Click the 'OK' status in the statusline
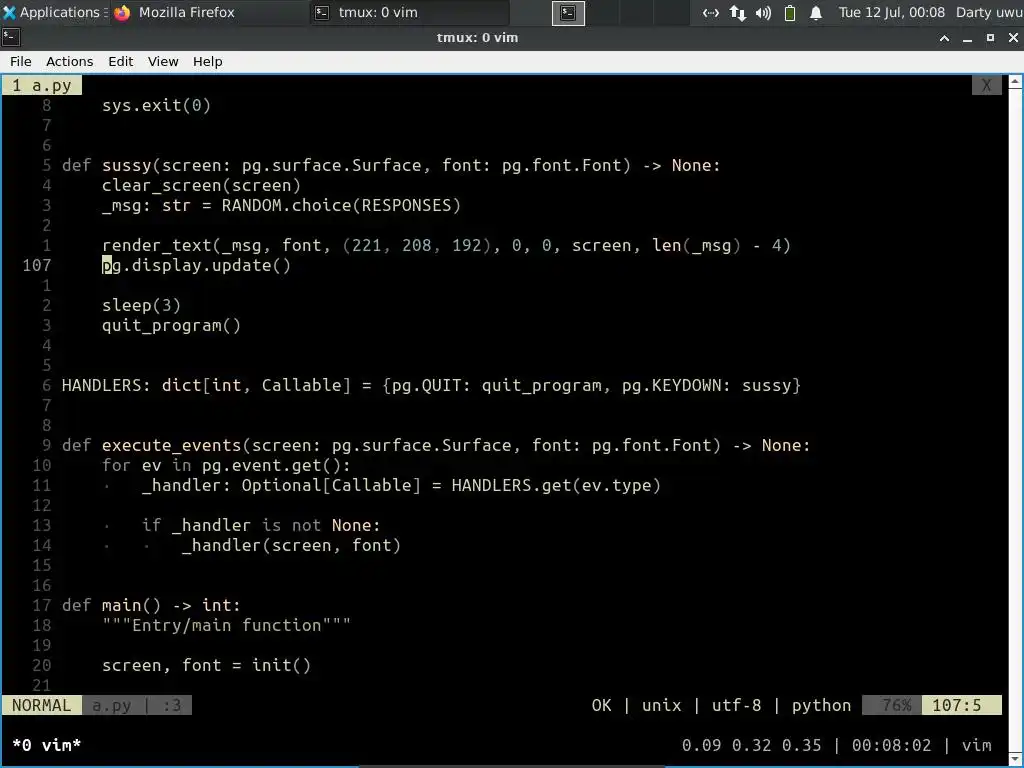1024x768 pixels. tap(601, 705)
